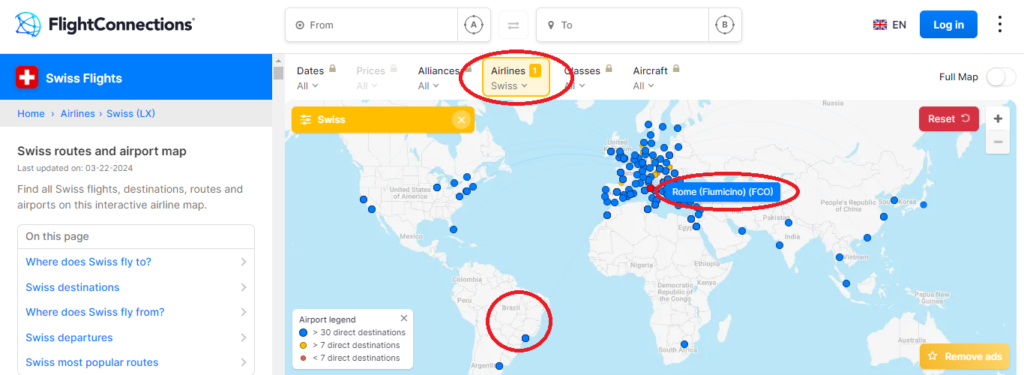Image resolution: width=1024 pixels, height=375 pixels.
Task: Click the FlightConnections globe logo
Action: pos(28,25)
